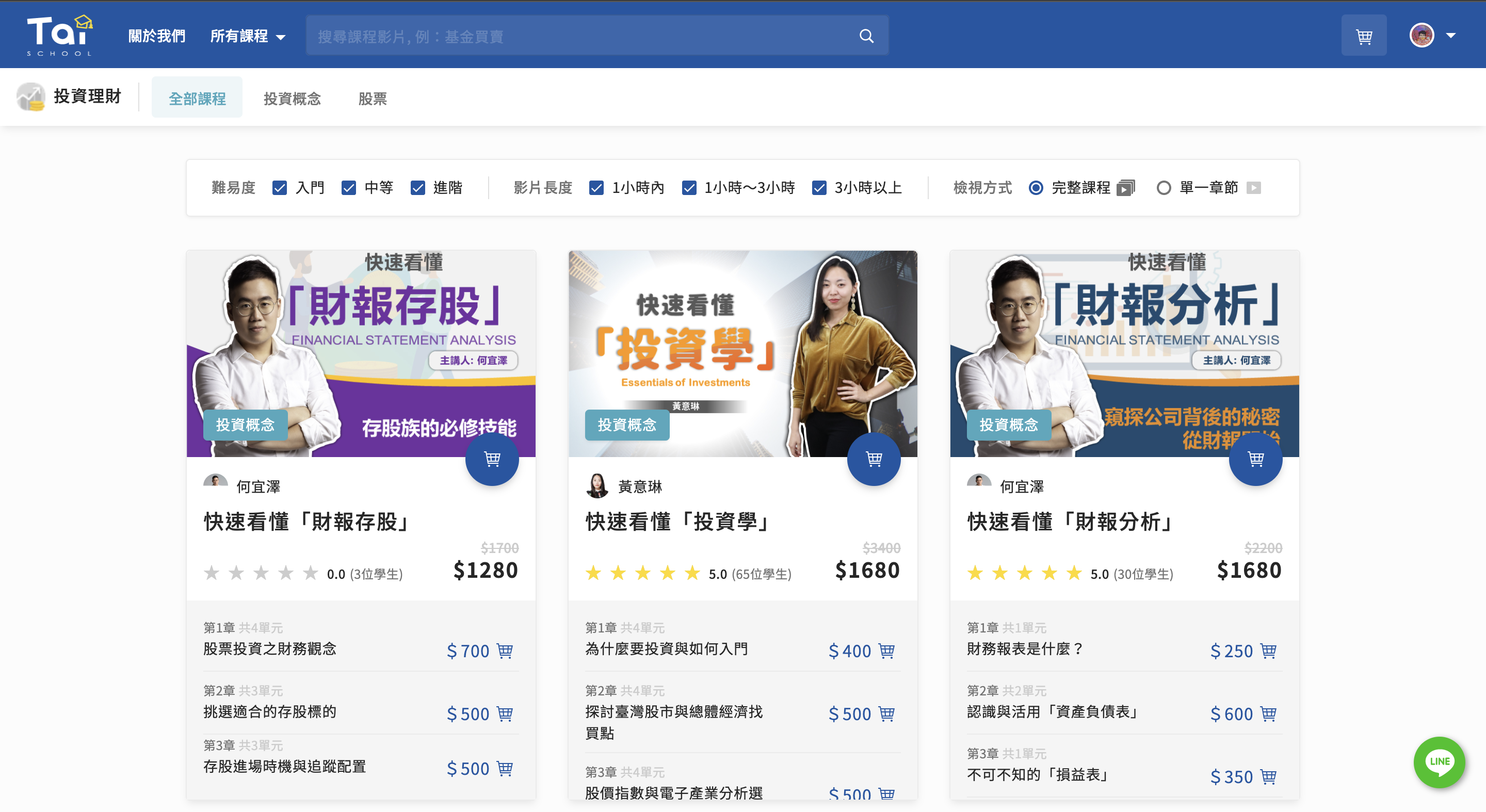Open the 關於我們 page link

tap(156, 36)
